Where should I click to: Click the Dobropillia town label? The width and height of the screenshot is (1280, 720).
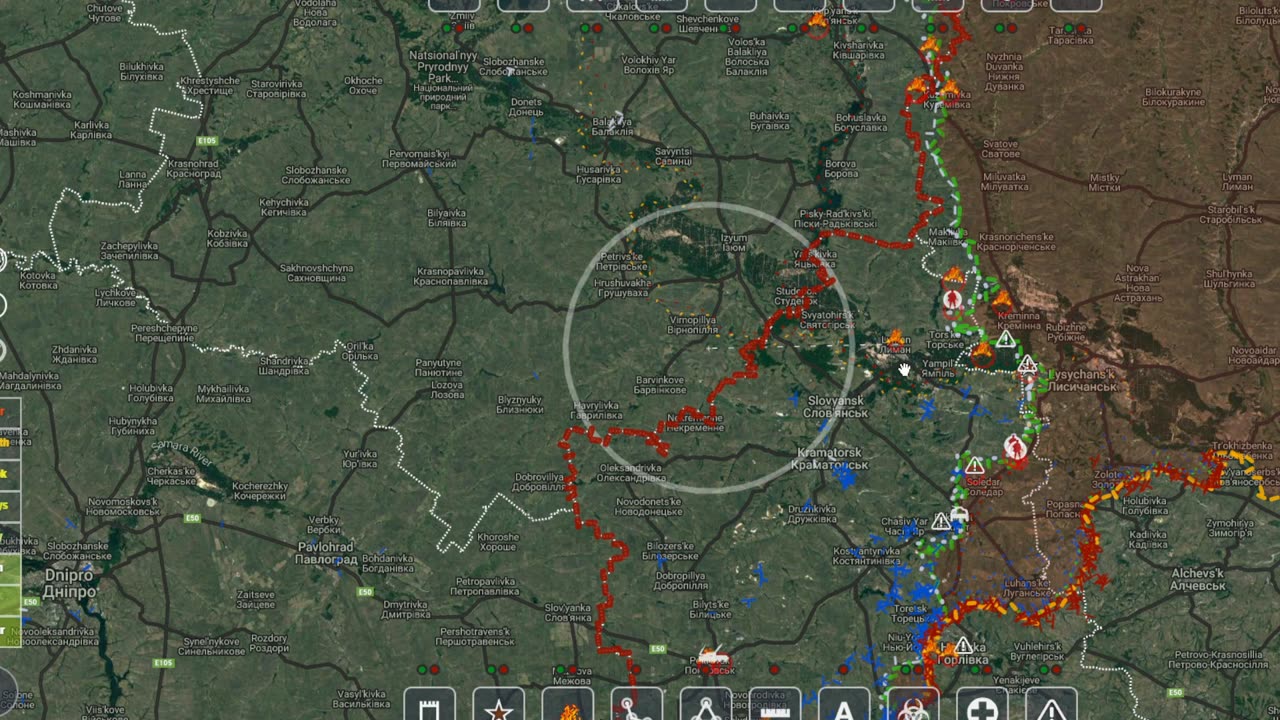(x=679, y=581)
